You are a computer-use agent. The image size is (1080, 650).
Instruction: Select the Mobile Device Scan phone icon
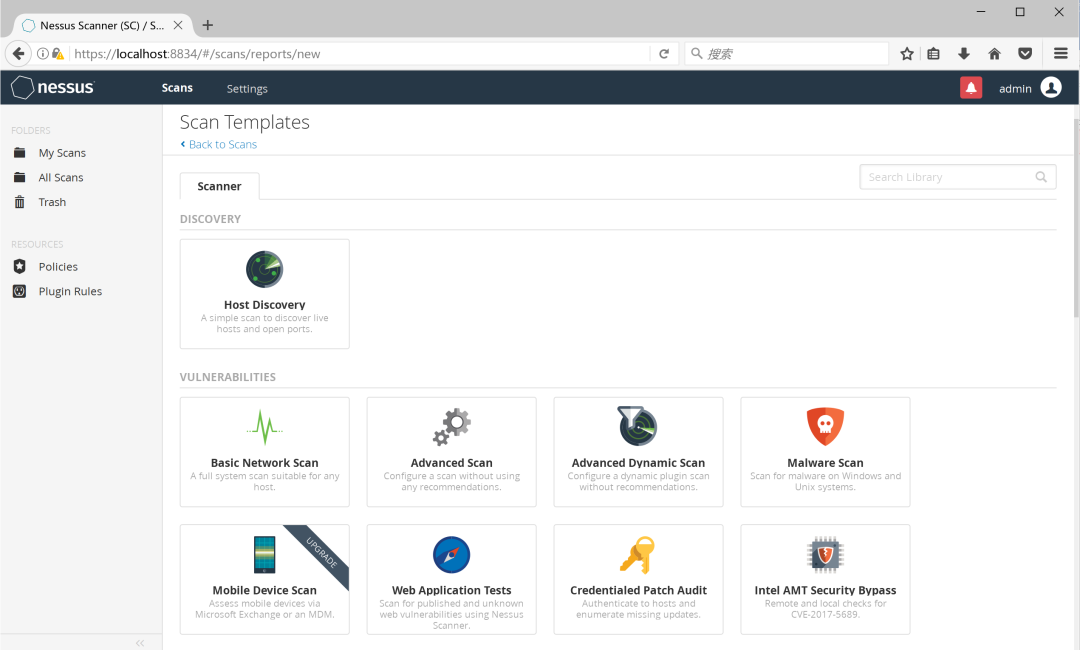tap(264, 554)
